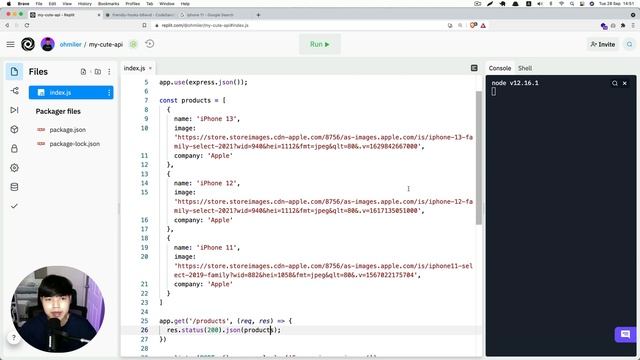Click the Run button
This screenshot has height=360, width=640.
(320, 44)
